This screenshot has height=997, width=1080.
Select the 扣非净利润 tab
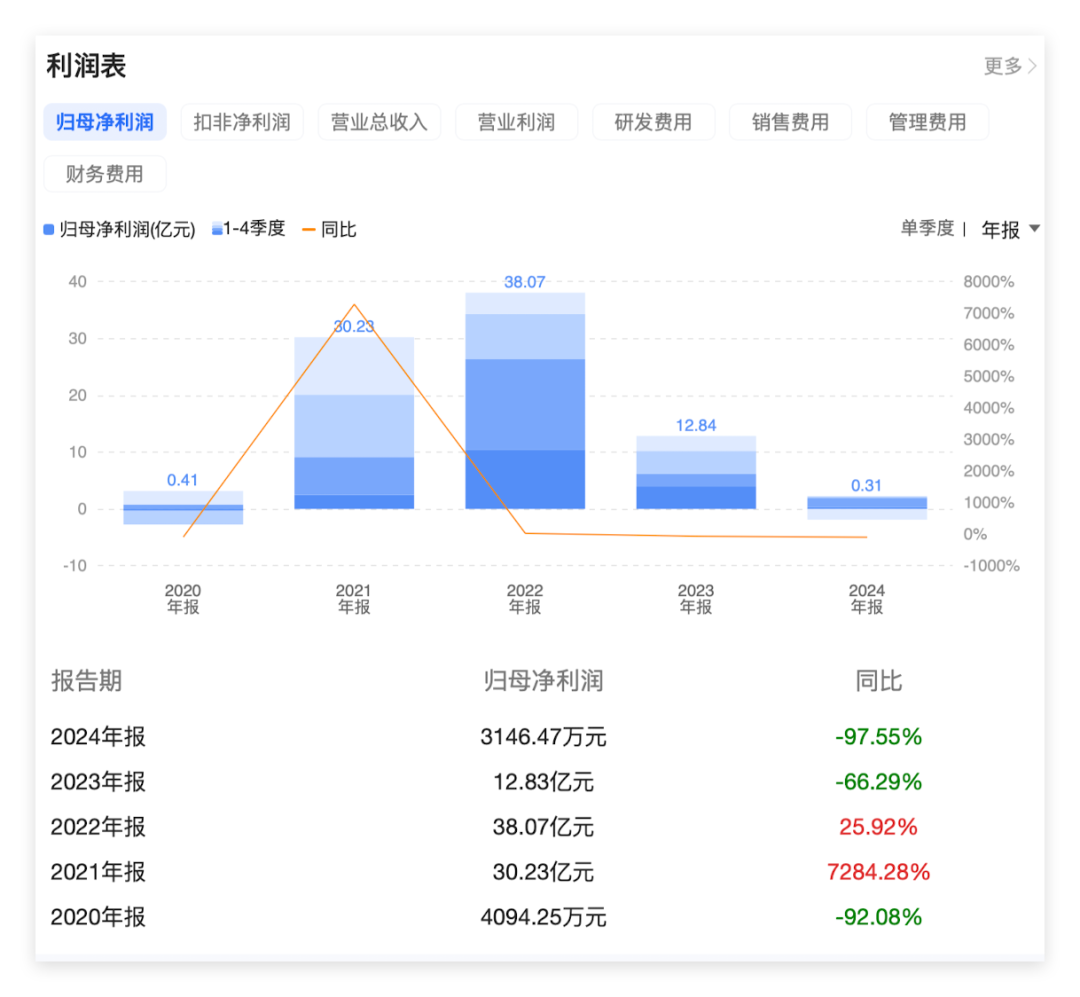click(242, 121)
